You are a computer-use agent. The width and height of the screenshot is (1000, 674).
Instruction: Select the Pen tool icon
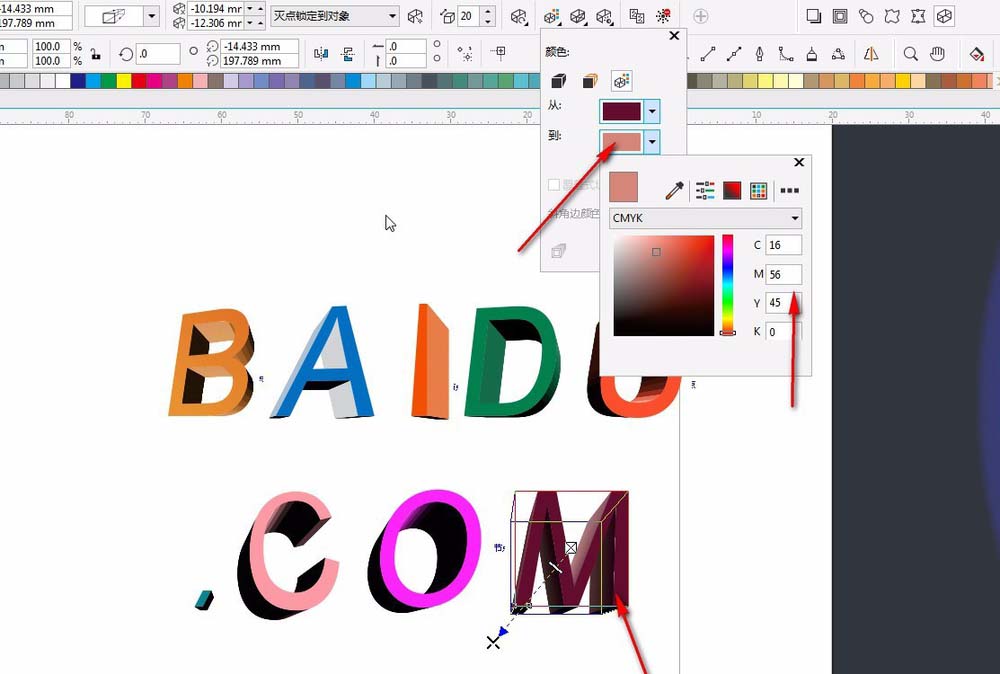(x=760, y=54)
